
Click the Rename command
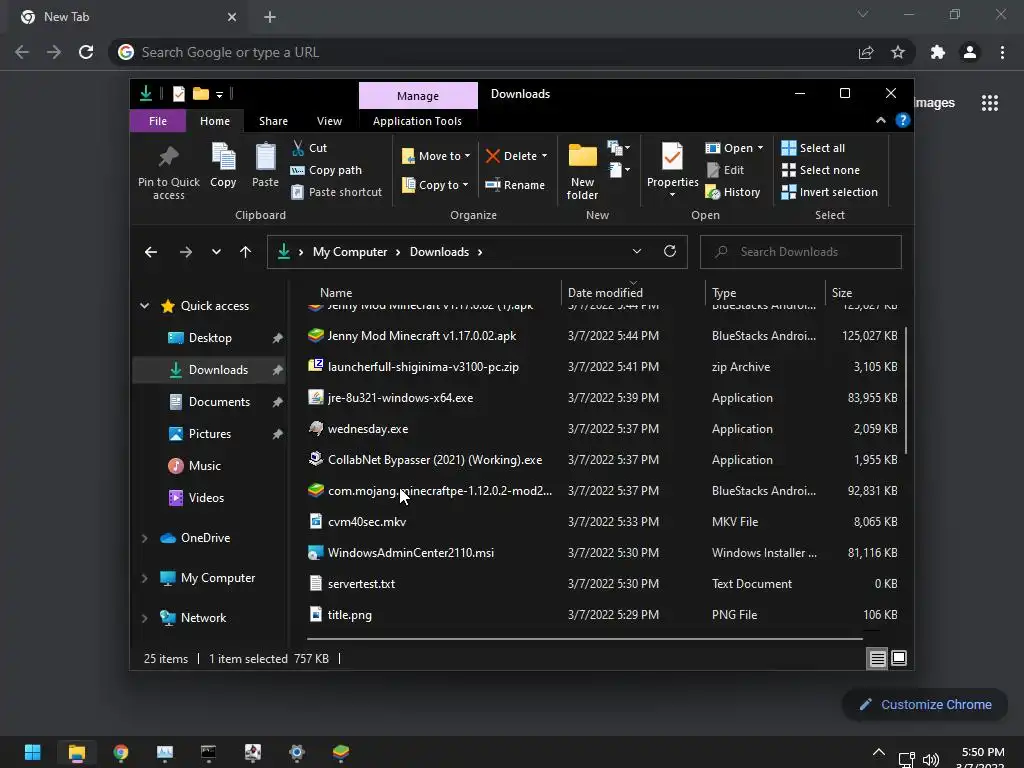point(515,185)
